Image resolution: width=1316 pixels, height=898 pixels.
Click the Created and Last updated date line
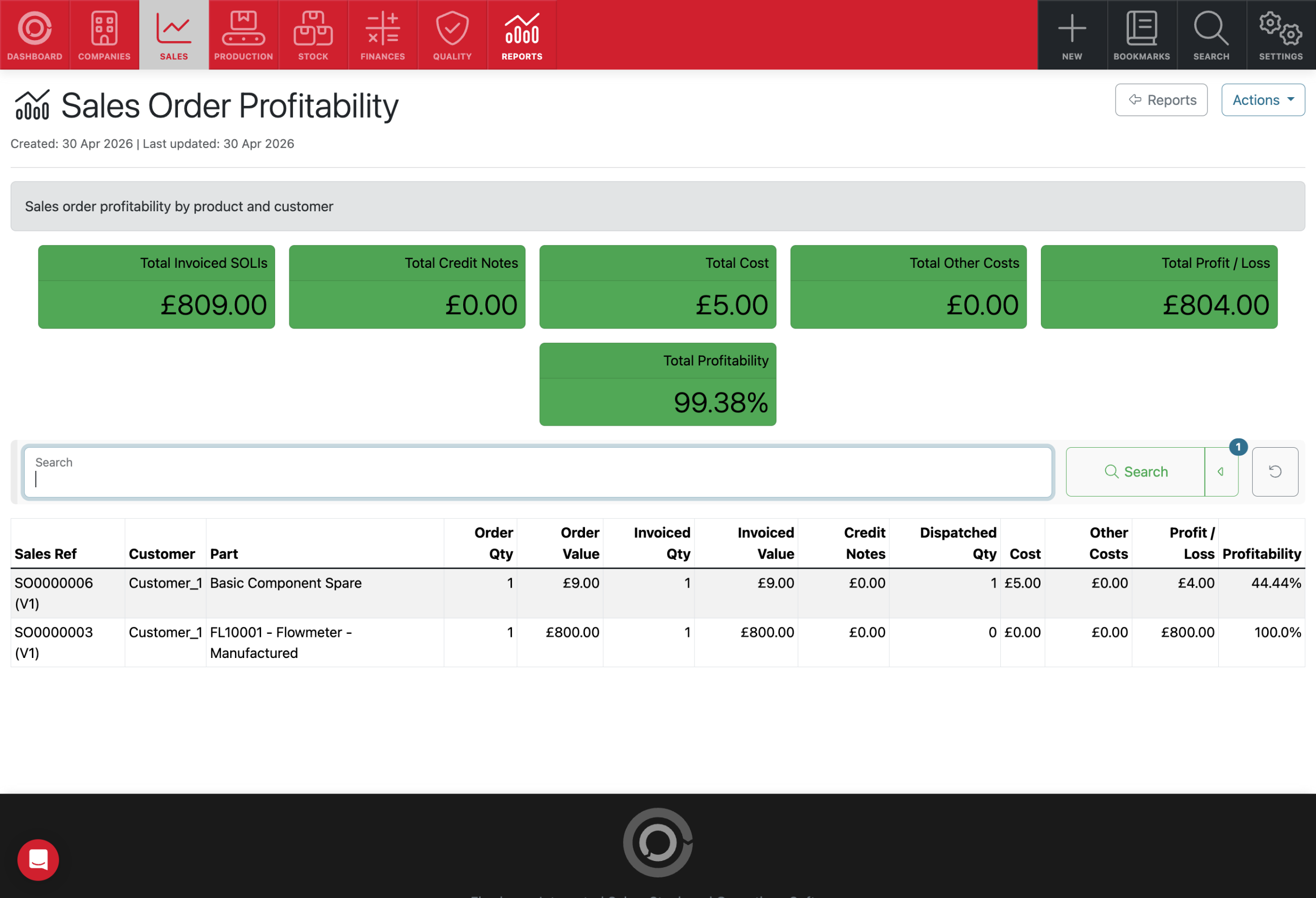[x=152, y=144]
